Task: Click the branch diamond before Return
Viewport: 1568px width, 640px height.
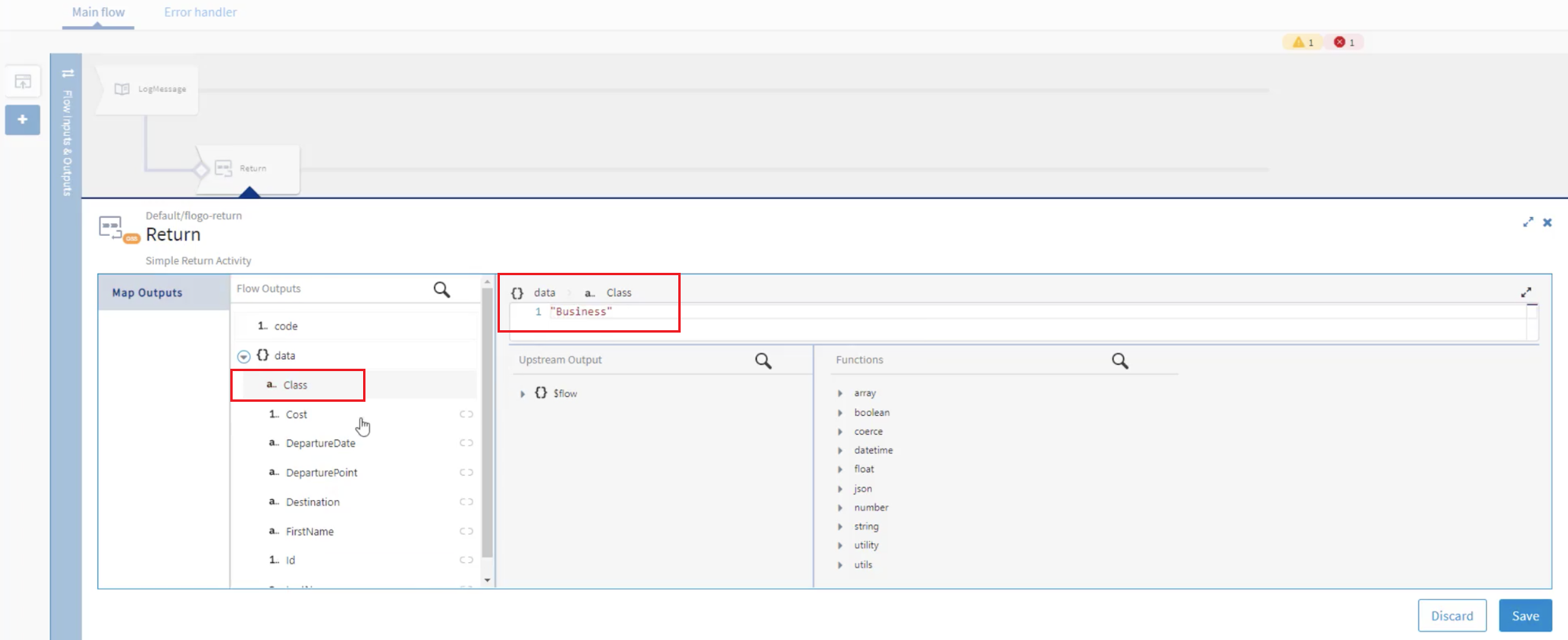Action: 200,169
